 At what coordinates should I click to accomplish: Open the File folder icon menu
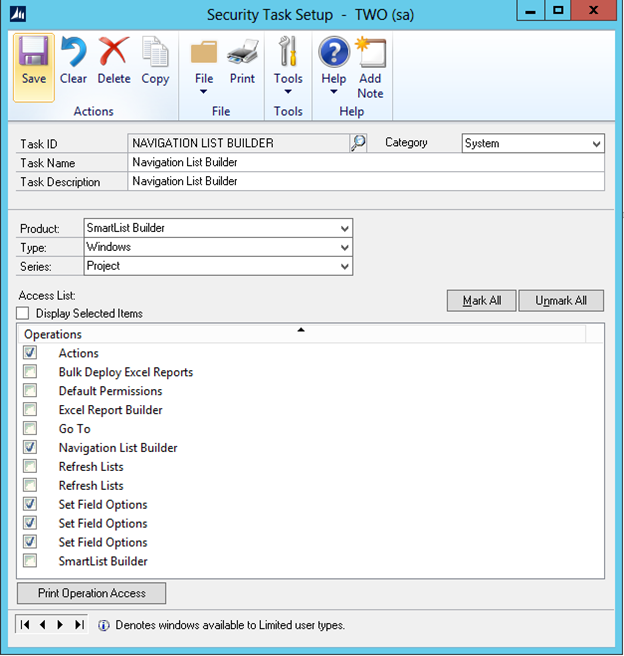[204, 52]
